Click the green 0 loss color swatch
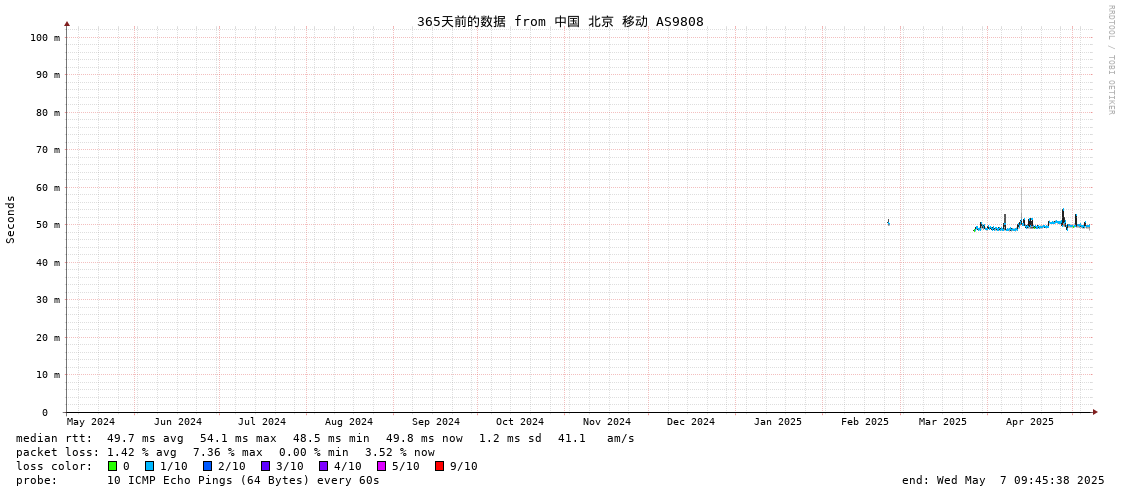The width and height of the screenshot is (1121, 494). (113, 466)
